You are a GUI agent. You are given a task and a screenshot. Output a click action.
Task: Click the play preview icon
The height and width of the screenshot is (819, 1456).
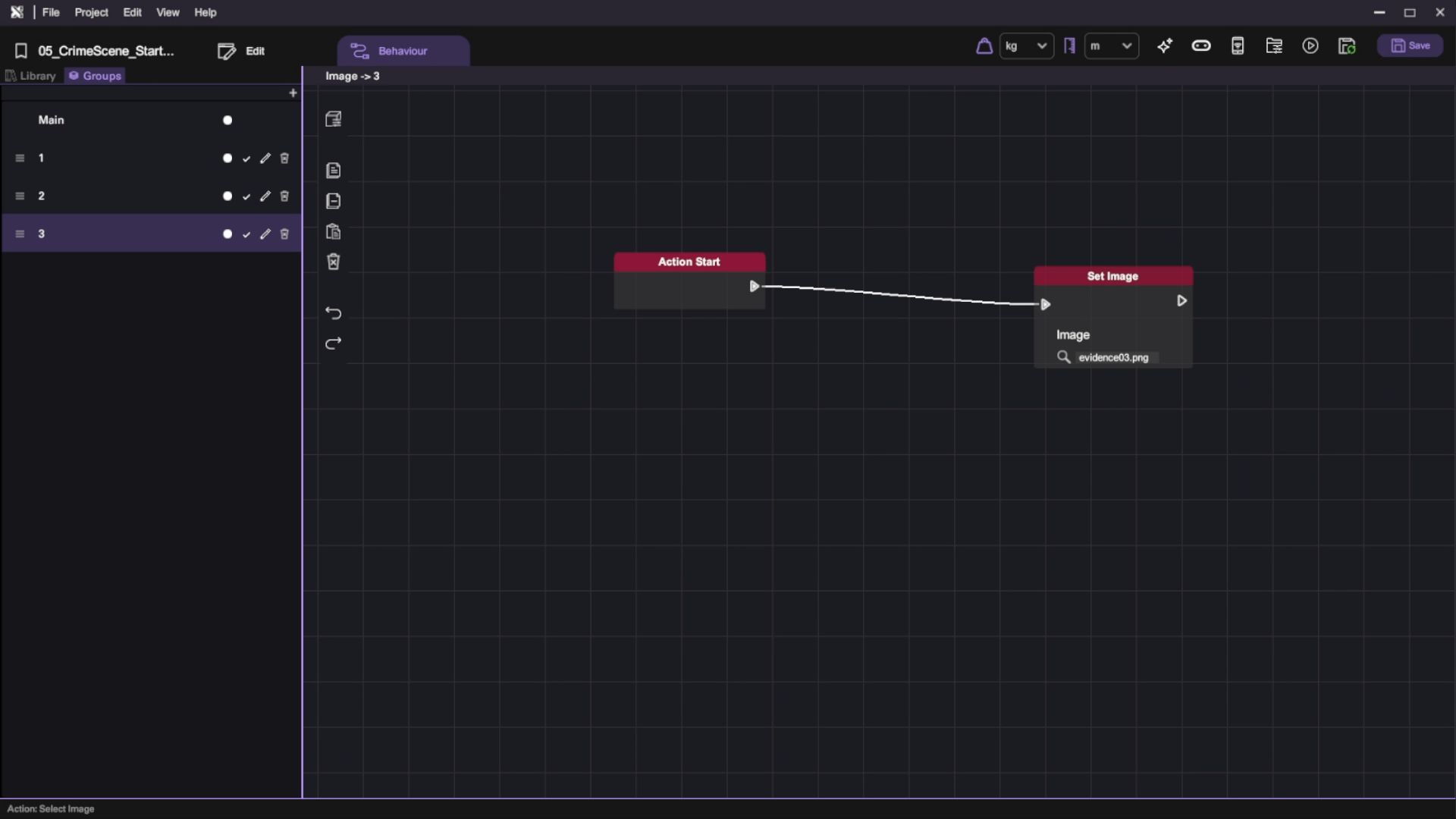point(1310,46)
